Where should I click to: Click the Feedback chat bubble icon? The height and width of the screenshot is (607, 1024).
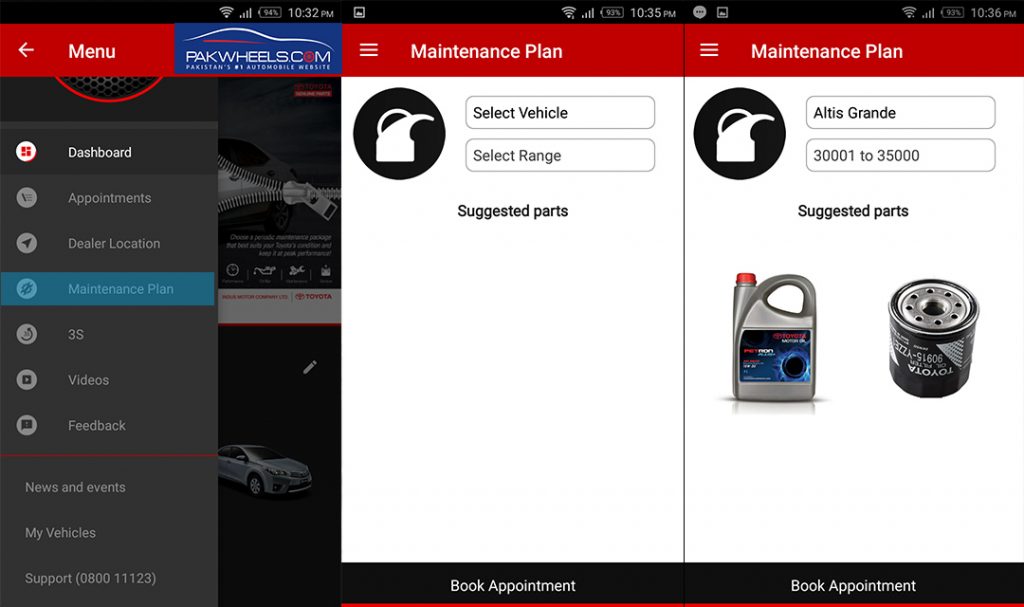pos(26,425)
